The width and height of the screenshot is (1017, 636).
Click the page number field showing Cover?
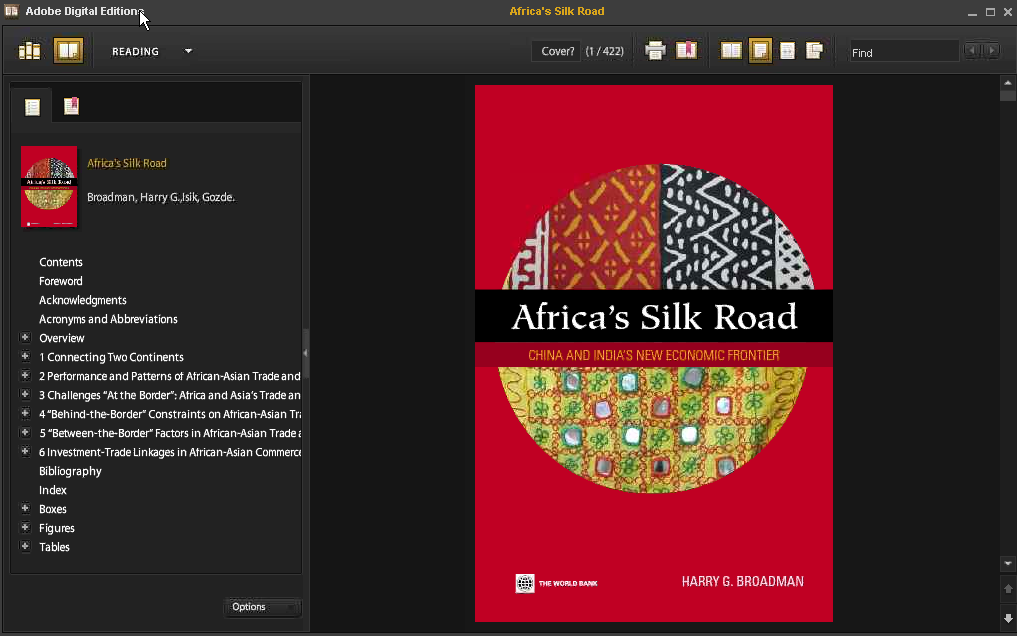click(x=556, y=51)
